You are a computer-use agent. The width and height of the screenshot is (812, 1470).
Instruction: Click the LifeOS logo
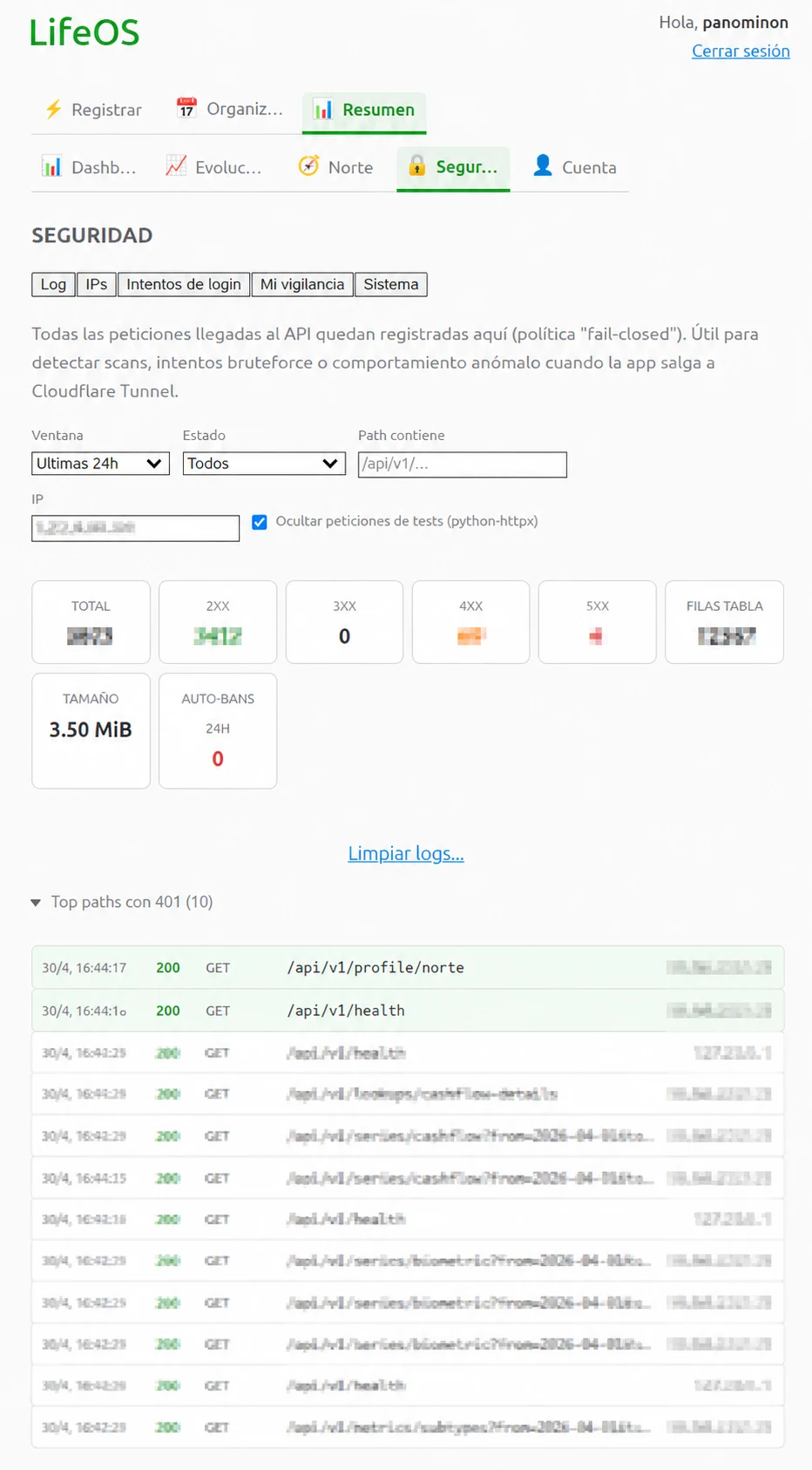[85, 33]
